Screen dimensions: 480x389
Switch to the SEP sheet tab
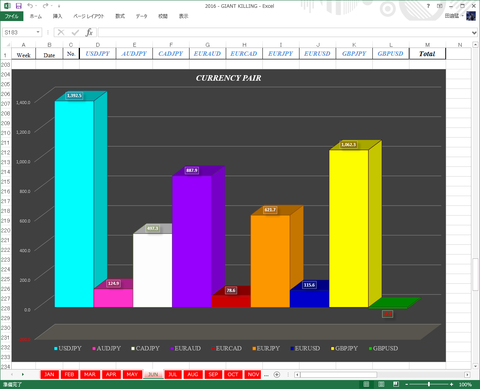tap(213, 374)
